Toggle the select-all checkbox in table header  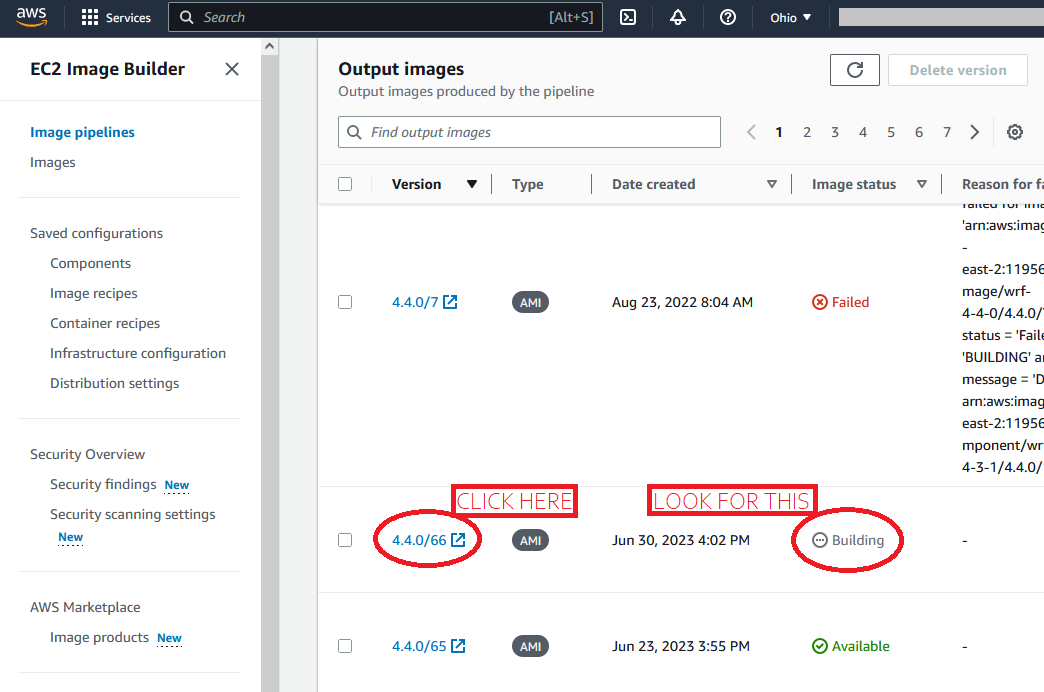345,184
